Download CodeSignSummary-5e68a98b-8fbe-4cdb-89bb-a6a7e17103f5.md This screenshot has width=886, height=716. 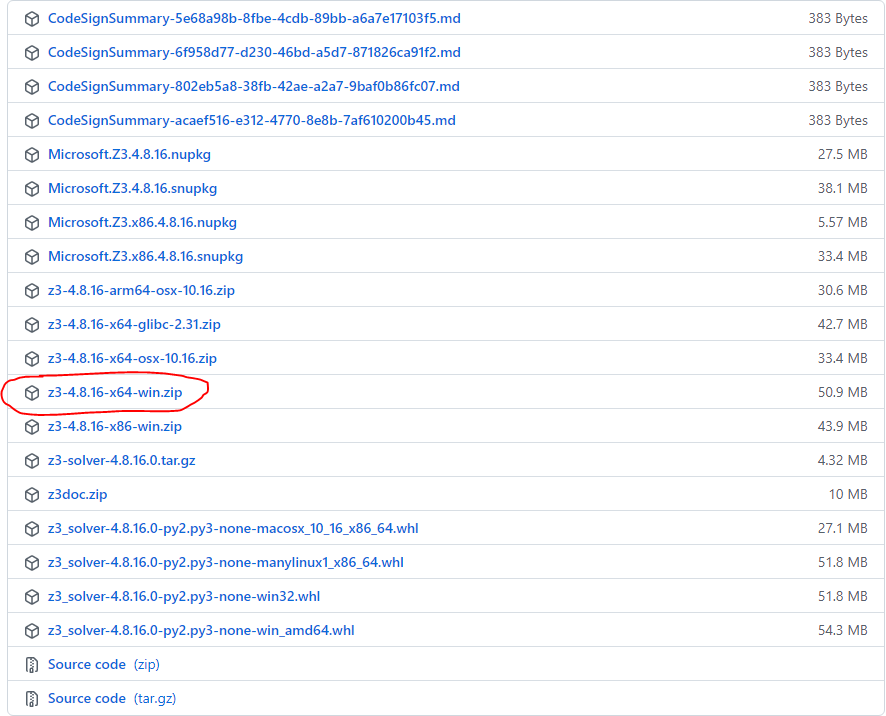pos(254,18)
